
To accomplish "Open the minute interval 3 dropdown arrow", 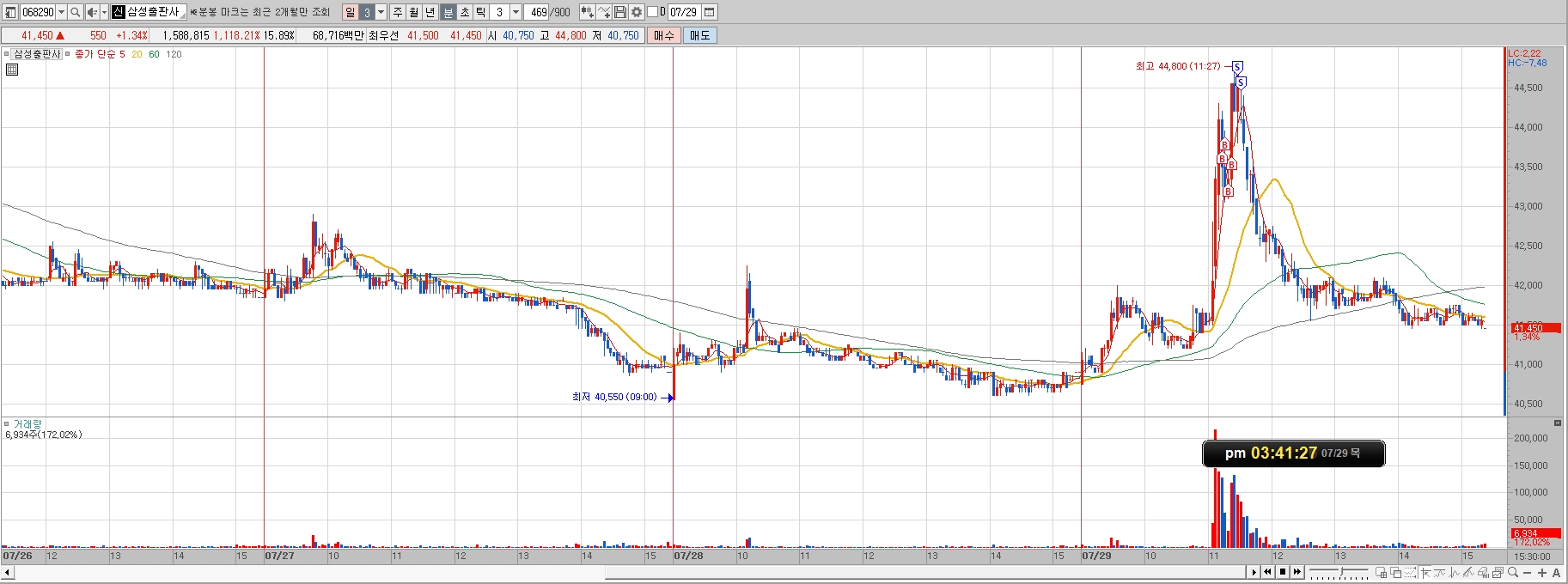I will coord(516,12).
